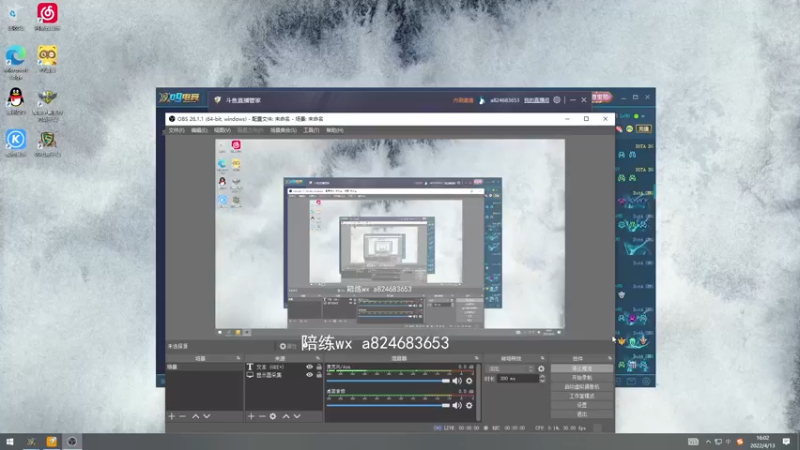Open the Edit menu in OBS
Screen dimensions: 800x450
pos(199,131)
